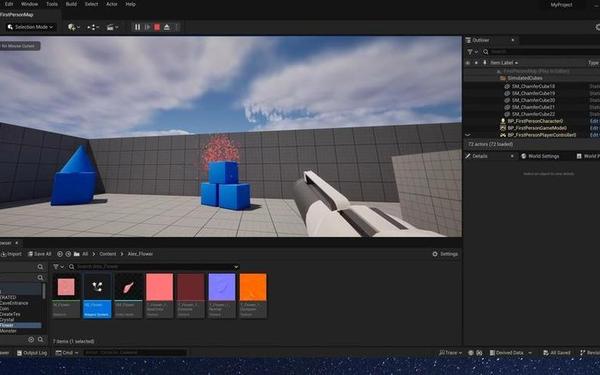Open the Output Log panel

point(32,353)
